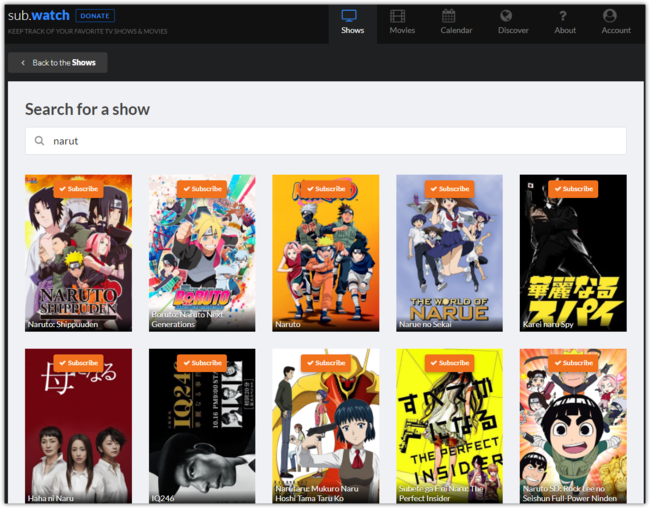Click the 'Karei naru Spy' title text
650x508 pixels.
[548, 324]
